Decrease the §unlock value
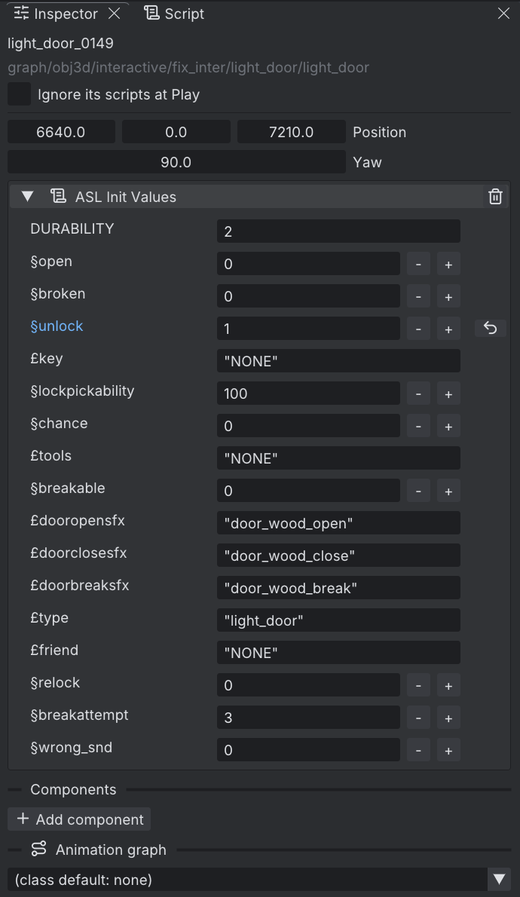 [419, 329]
